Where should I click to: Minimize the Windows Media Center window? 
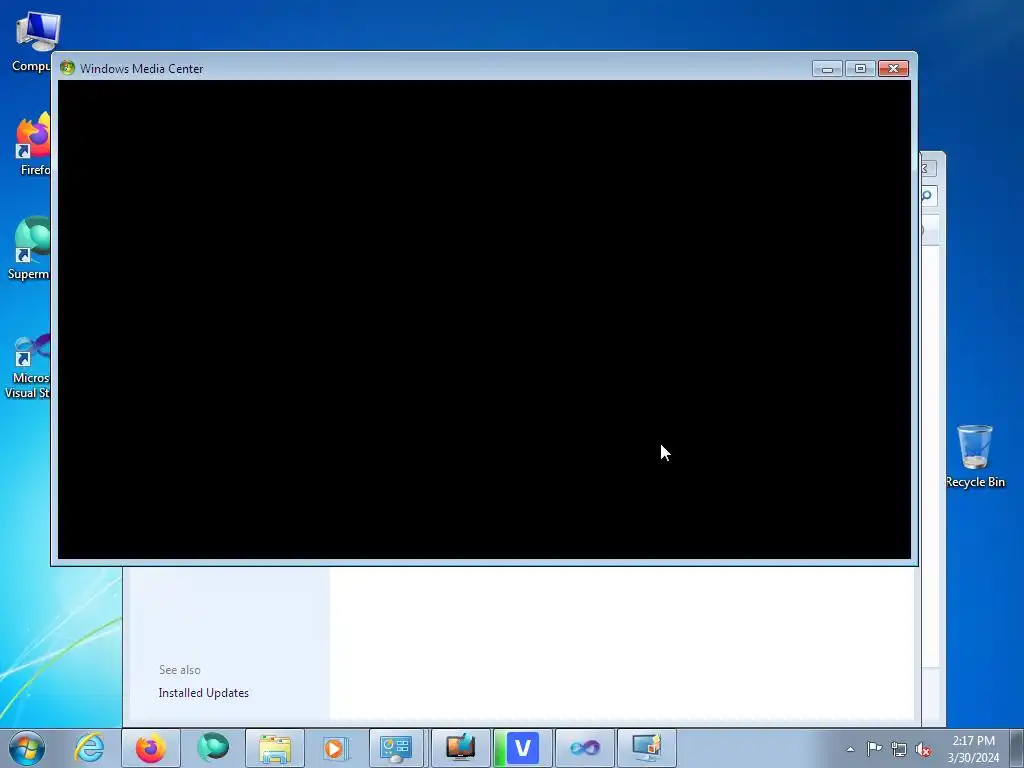(x=827, y=69)
